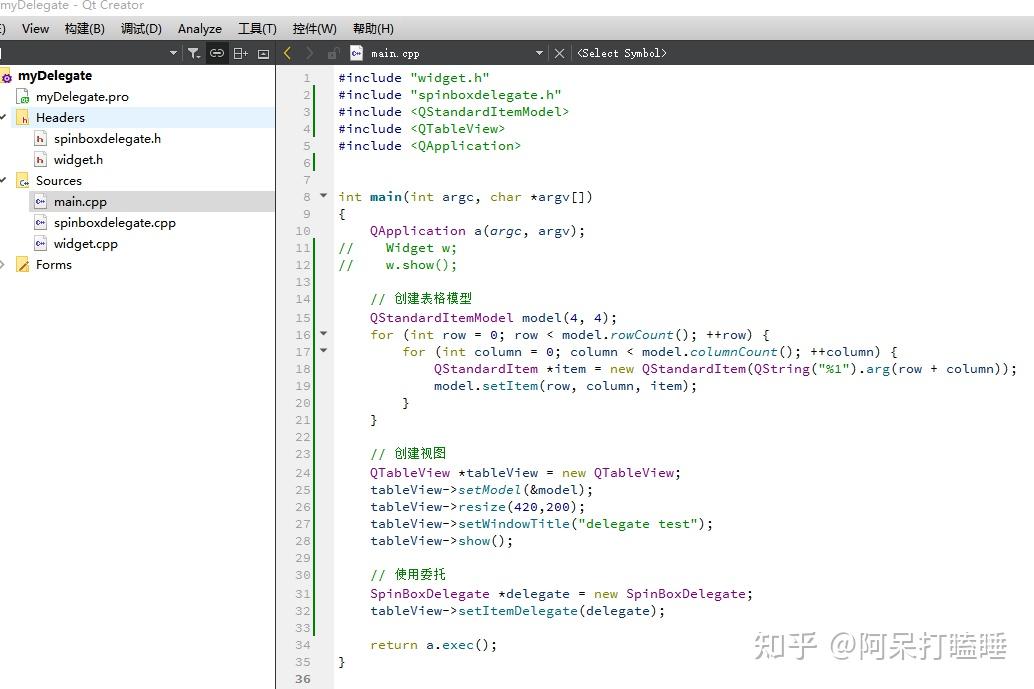
Task: Collapse the Headers folder arrow
Action: 3,117
